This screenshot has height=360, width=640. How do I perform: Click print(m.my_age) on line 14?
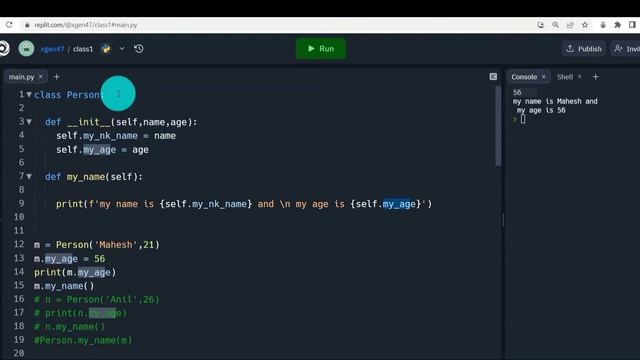click(x=75, y=272)
